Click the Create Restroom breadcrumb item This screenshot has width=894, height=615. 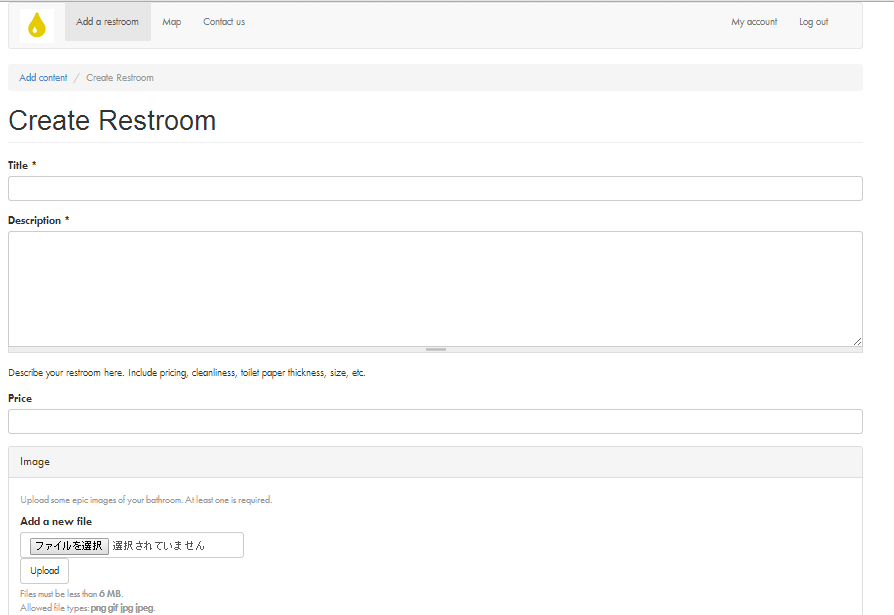[x=120, y=78]
